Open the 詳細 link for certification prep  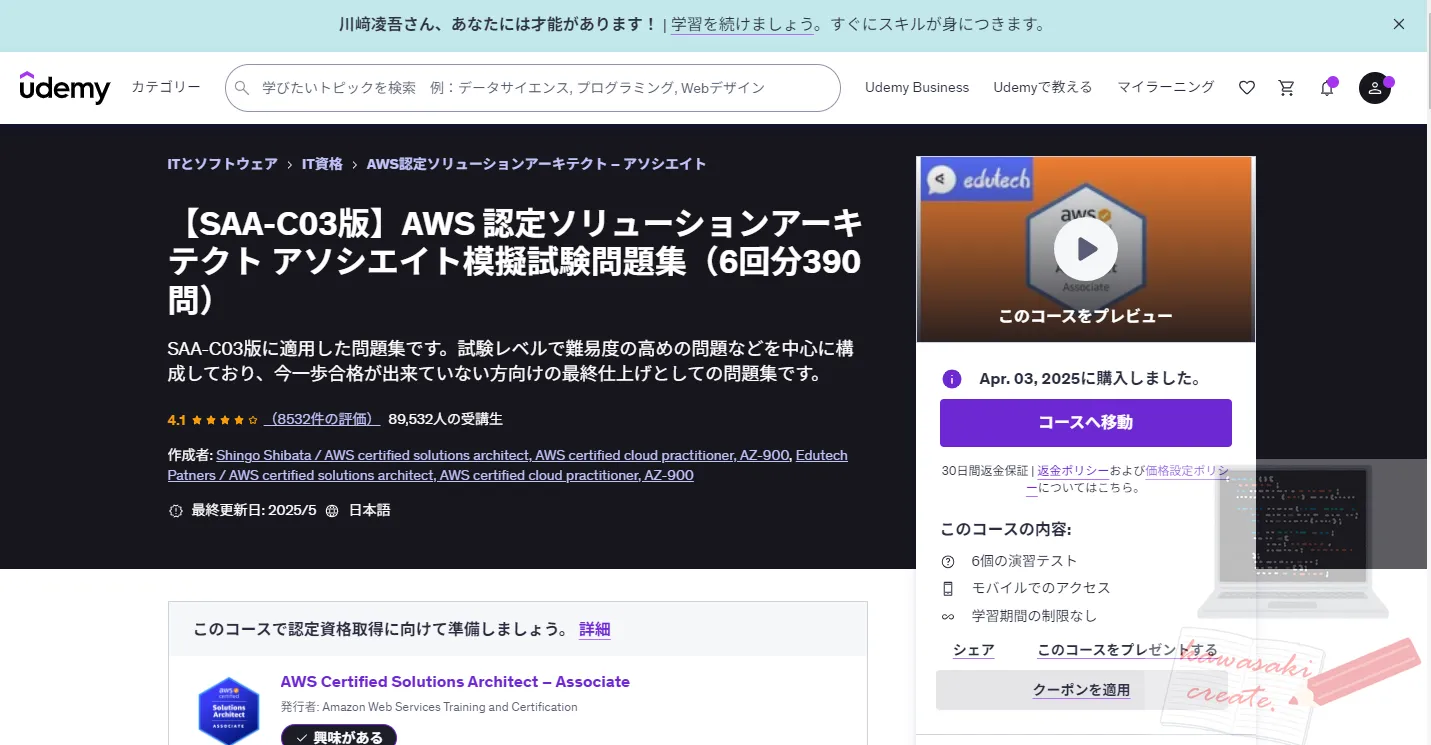[595, 629]
